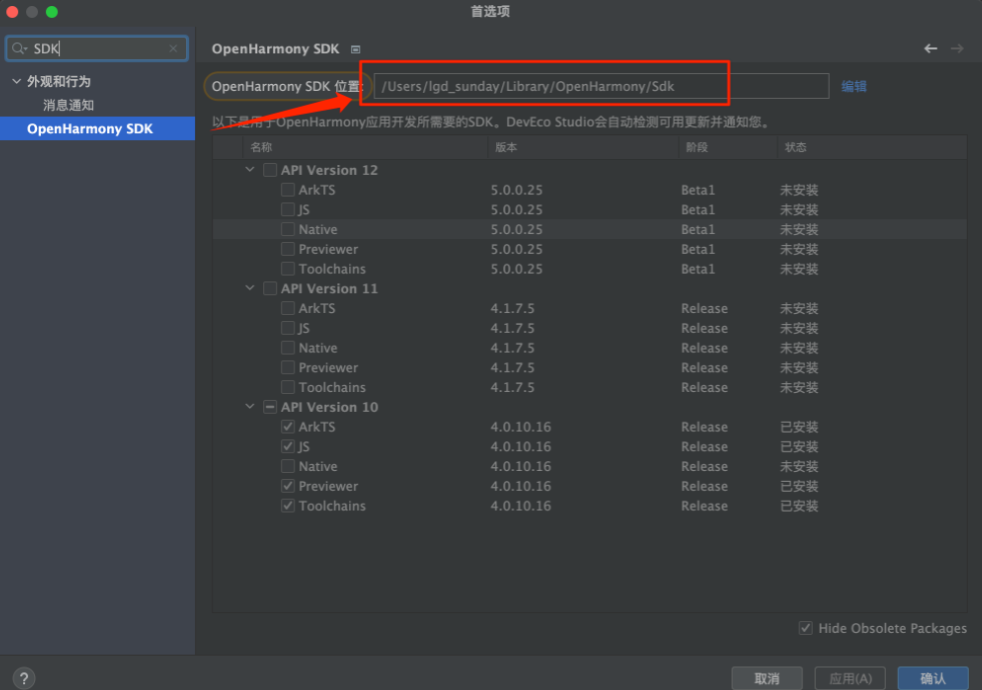Screen dimensions: 982x690
Task: Click the search magnifier icon
Action: [19, 49]
